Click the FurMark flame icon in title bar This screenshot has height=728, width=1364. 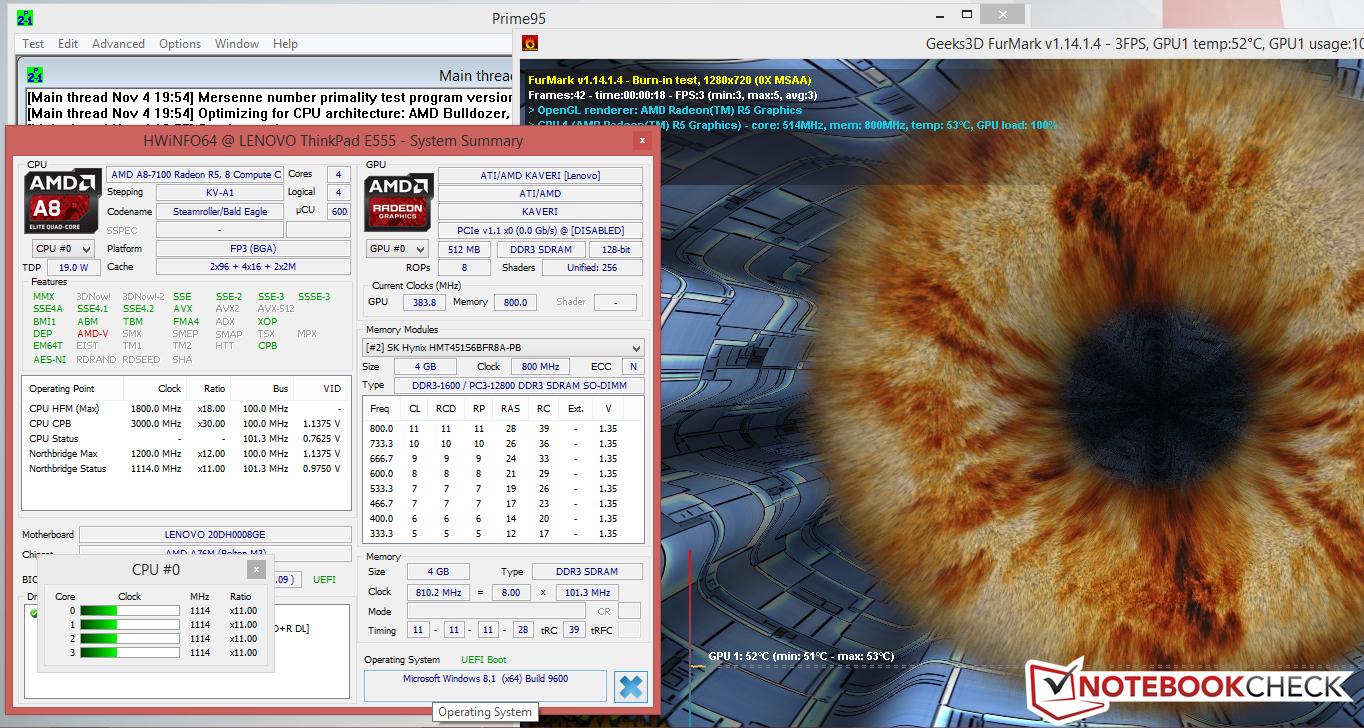click(530, 43)
